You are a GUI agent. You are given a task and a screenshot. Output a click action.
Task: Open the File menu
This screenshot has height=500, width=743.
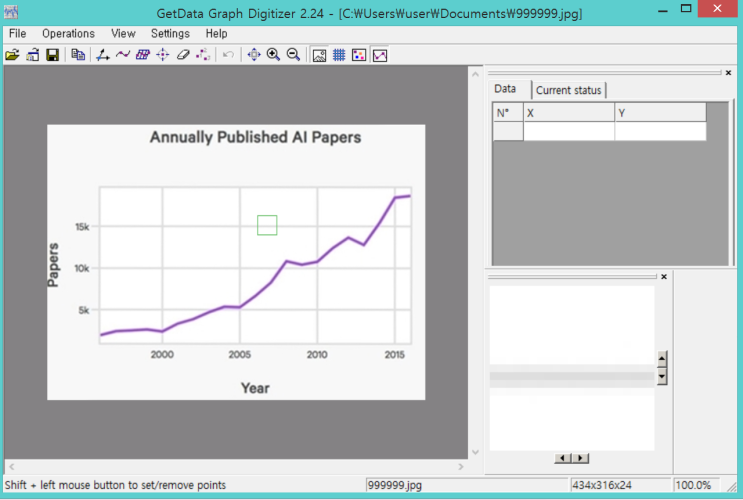coord(18,34)
